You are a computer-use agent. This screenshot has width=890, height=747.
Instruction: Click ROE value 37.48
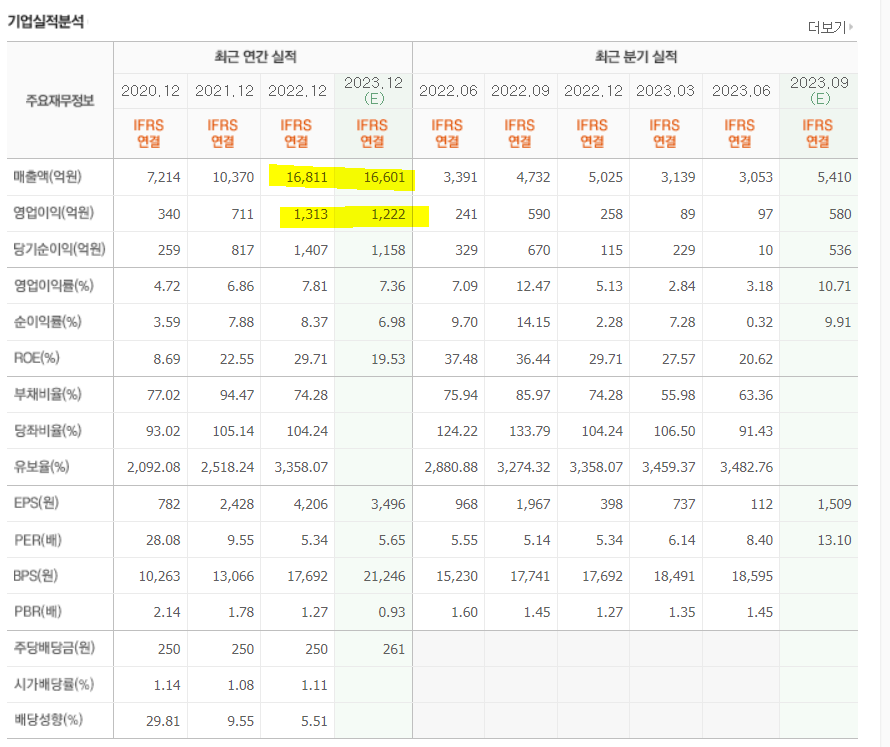pyautogui.click(x=461, y=359)
